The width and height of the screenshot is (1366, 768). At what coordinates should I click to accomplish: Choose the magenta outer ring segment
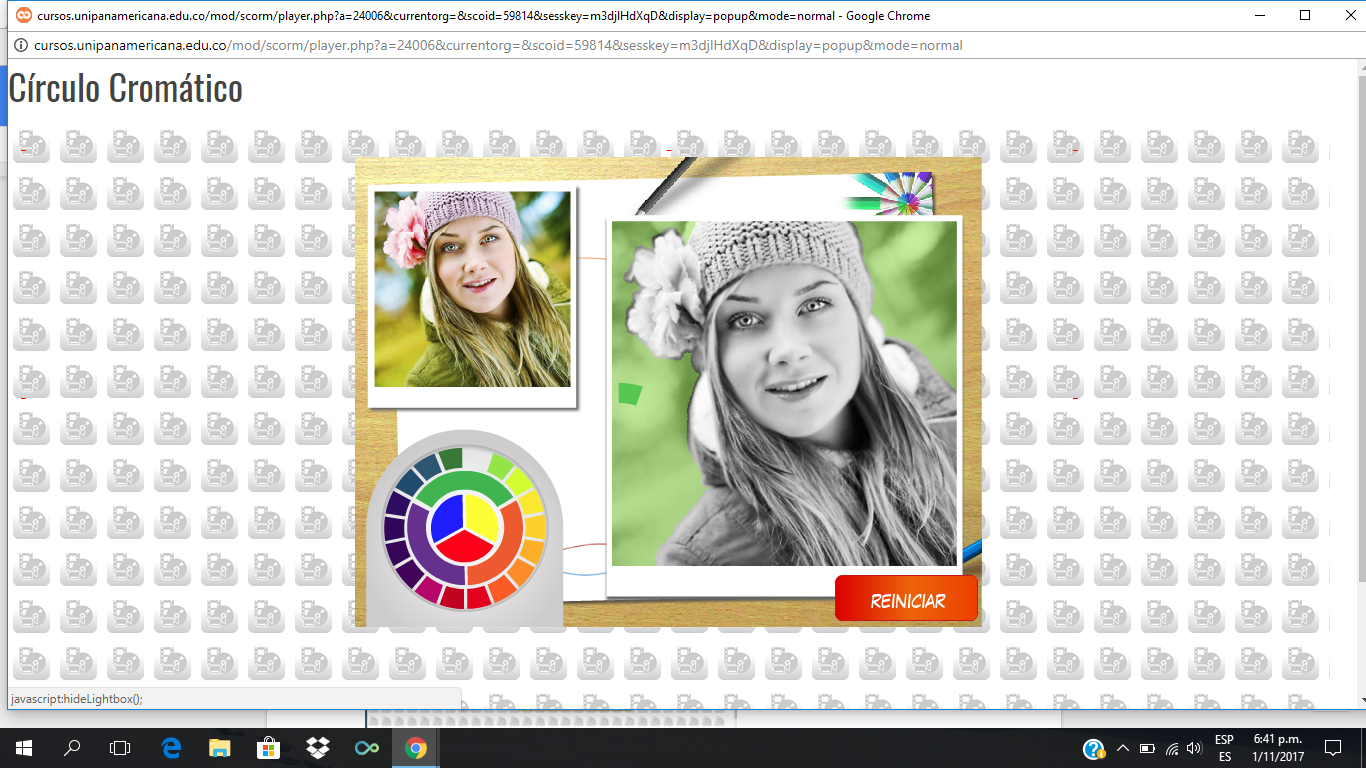pyautogui.click(x=430, y=590)
